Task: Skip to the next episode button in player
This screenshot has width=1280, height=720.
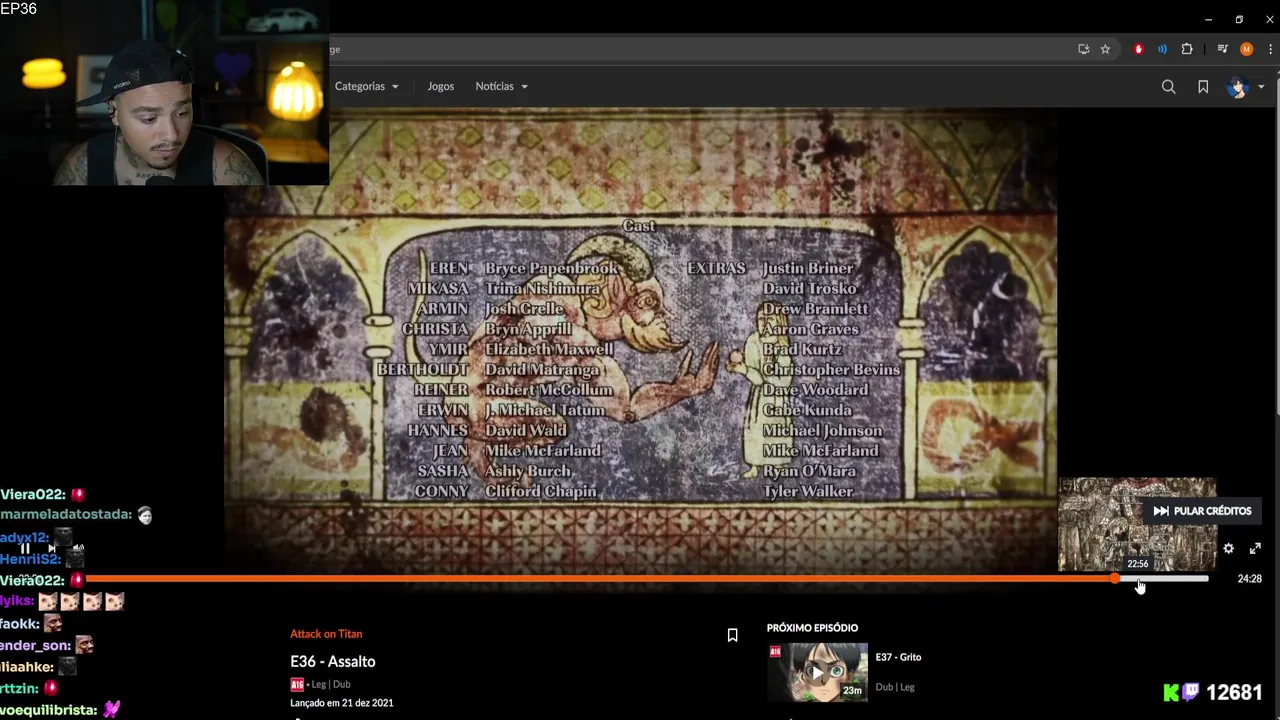Action: click(x=52, y=548)
